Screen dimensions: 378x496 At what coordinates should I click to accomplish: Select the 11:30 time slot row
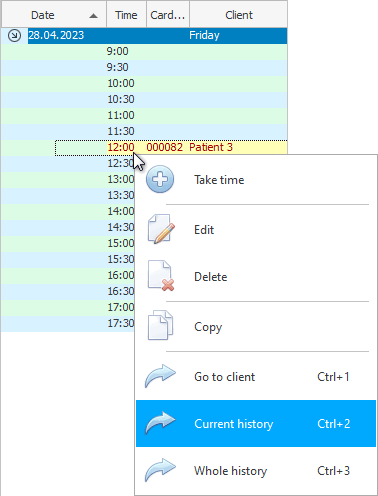coord(144,131)
